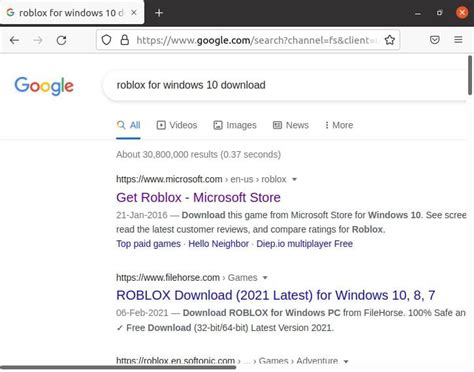The height and width of the screenshot is (372, 474).
Task: Click the forward navigation arrow
Action: tap(38, 40)
